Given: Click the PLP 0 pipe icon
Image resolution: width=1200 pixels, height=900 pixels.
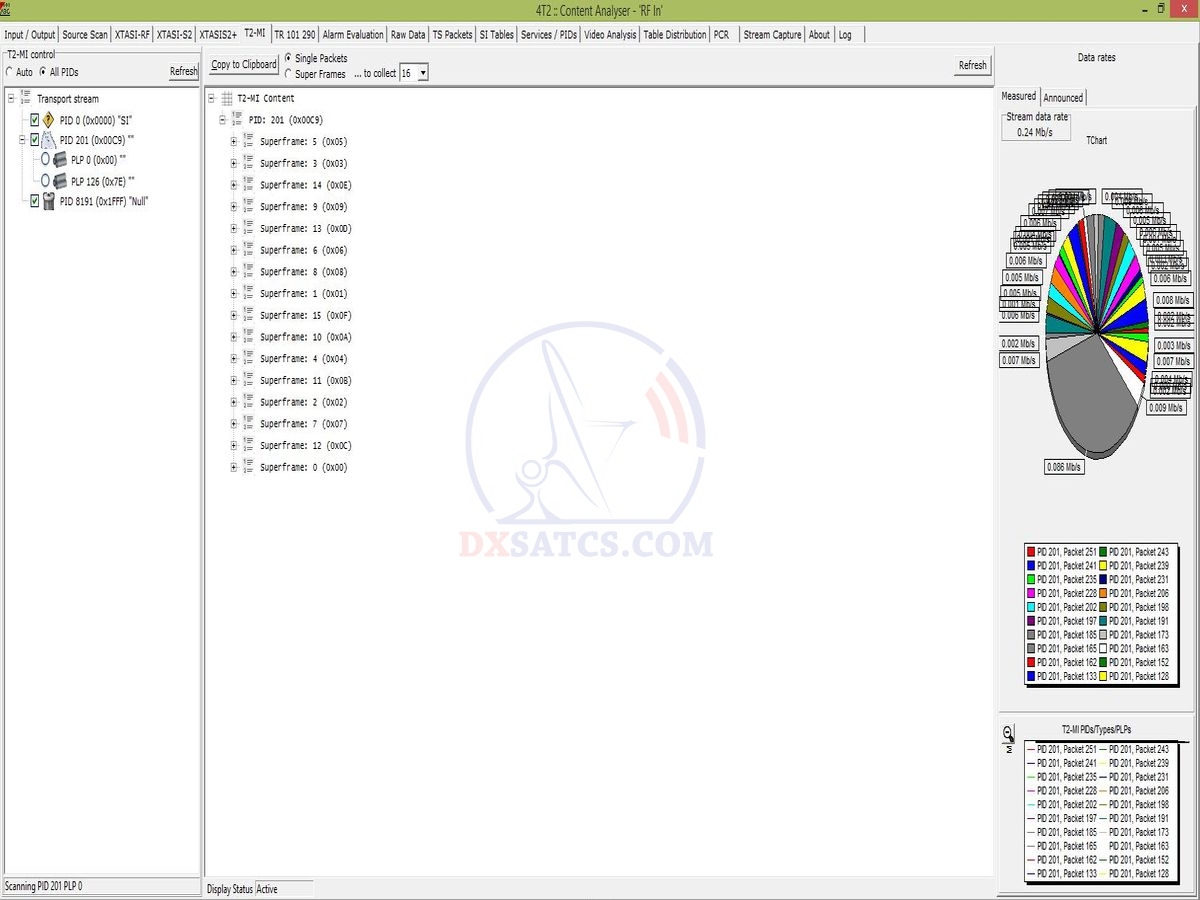Looking at the screenshot, I should (x=60, y=160).
